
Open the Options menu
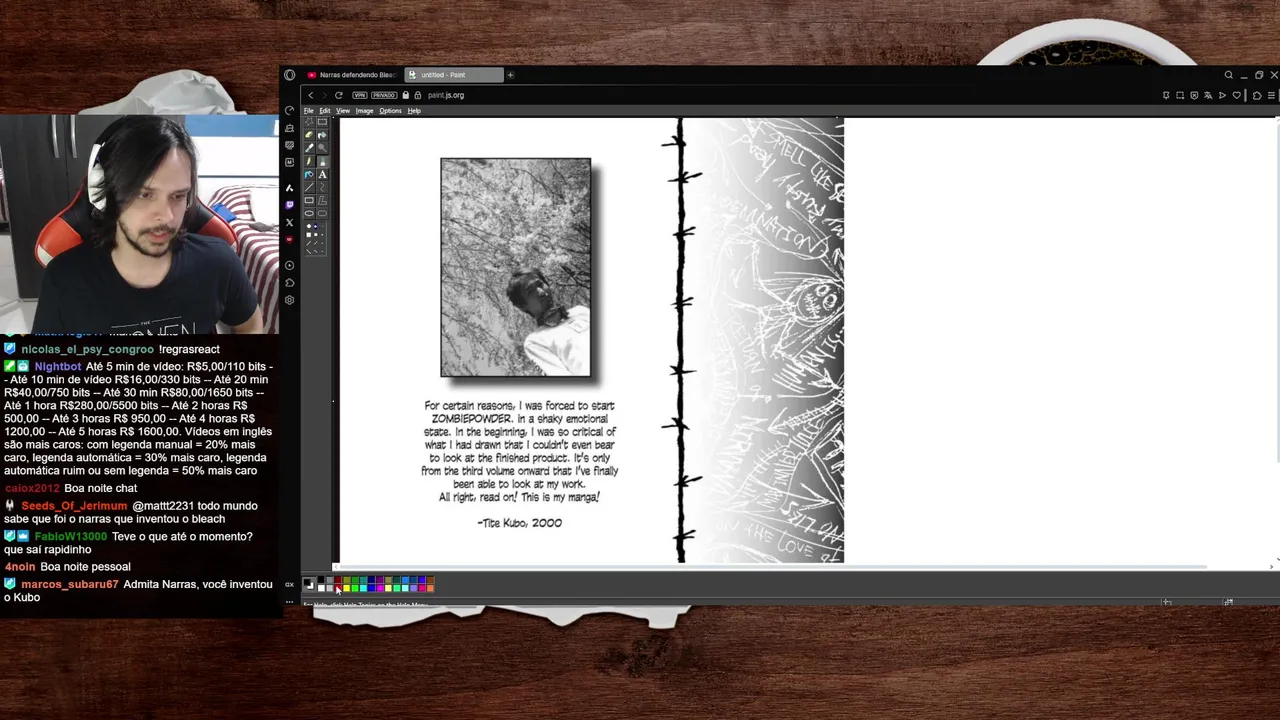click(390, 111)
